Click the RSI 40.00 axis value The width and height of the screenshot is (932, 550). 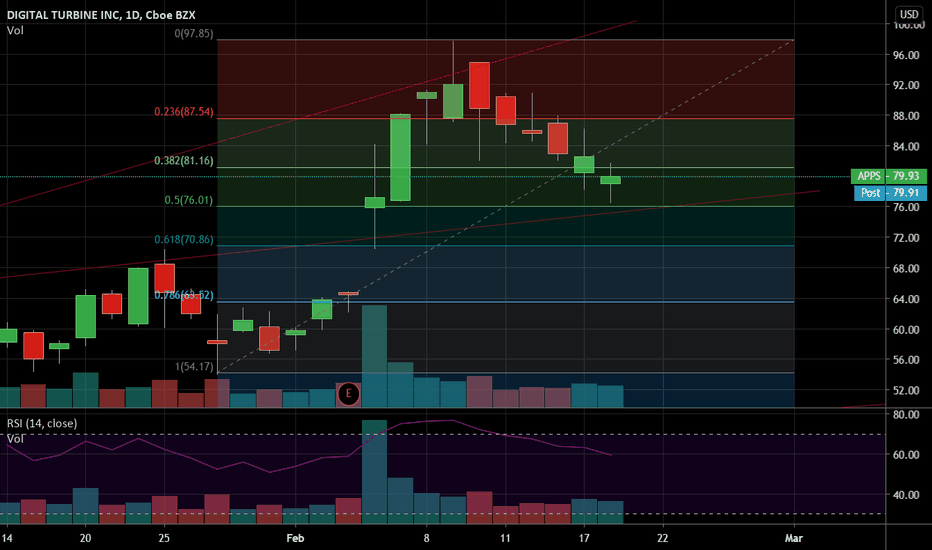pyautogui.click(x=906, y=495)
